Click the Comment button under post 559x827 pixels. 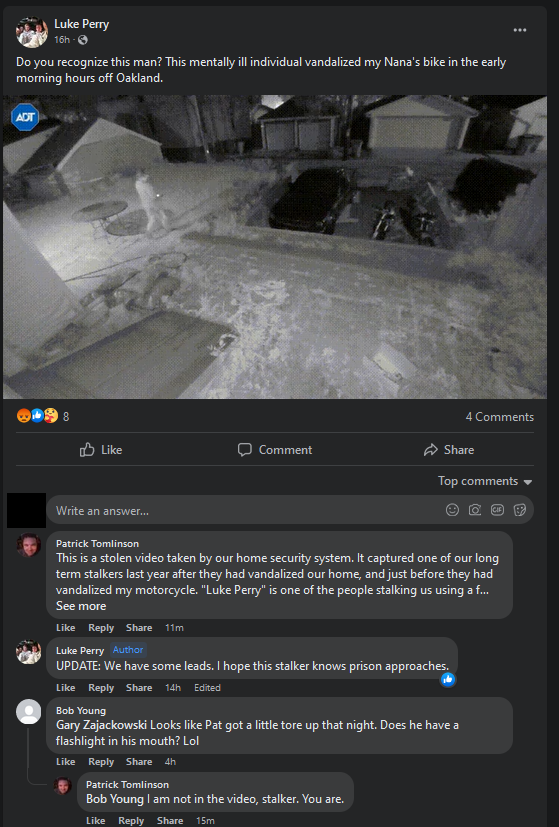(x=275, y=450)
